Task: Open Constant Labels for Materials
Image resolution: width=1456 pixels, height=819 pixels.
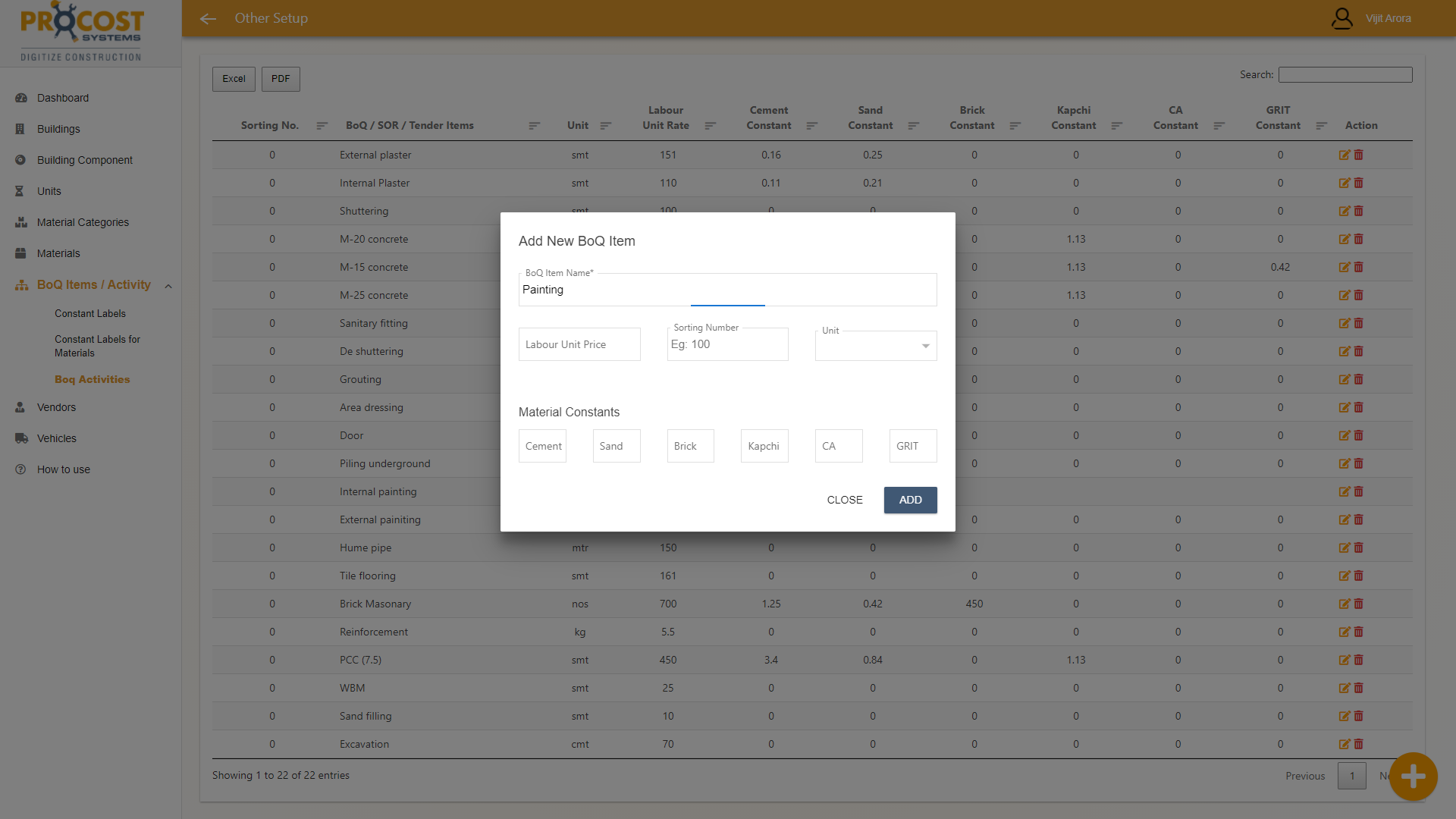Action: [97, 346]
